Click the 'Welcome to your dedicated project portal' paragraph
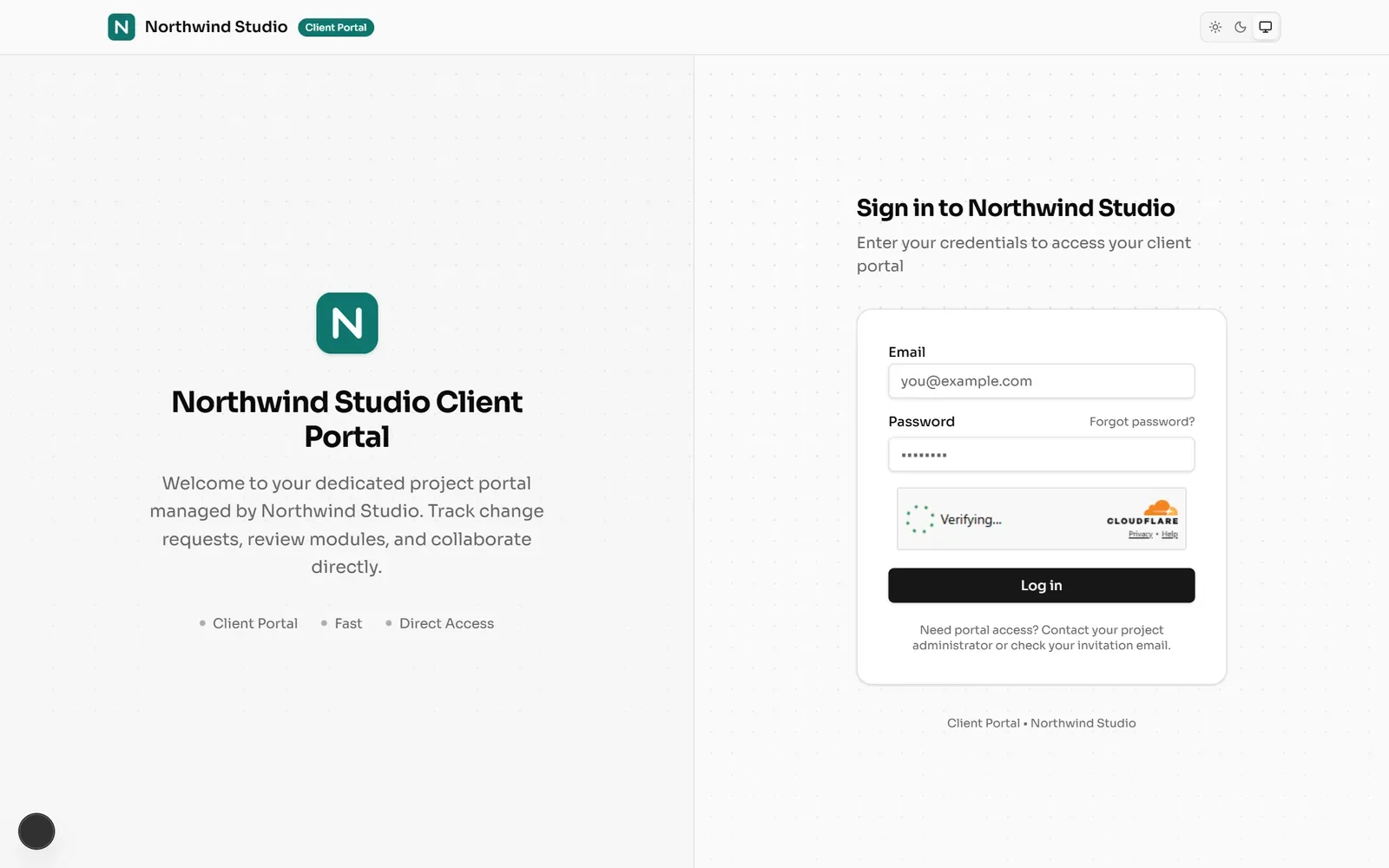Screen dimensions: 1389x868 [347, 525]
